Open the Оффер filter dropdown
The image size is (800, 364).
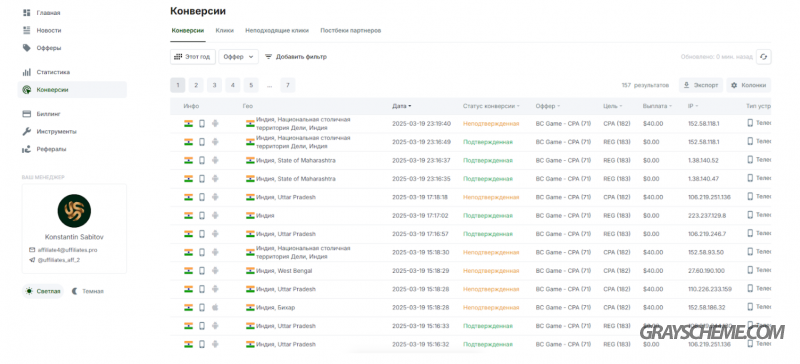[238, 57]
